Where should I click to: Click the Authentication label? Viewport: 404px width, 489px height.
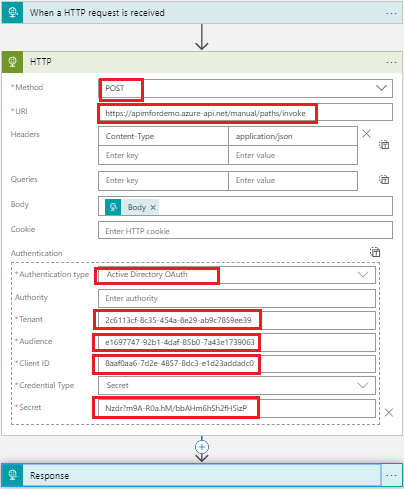pos(37,253)
